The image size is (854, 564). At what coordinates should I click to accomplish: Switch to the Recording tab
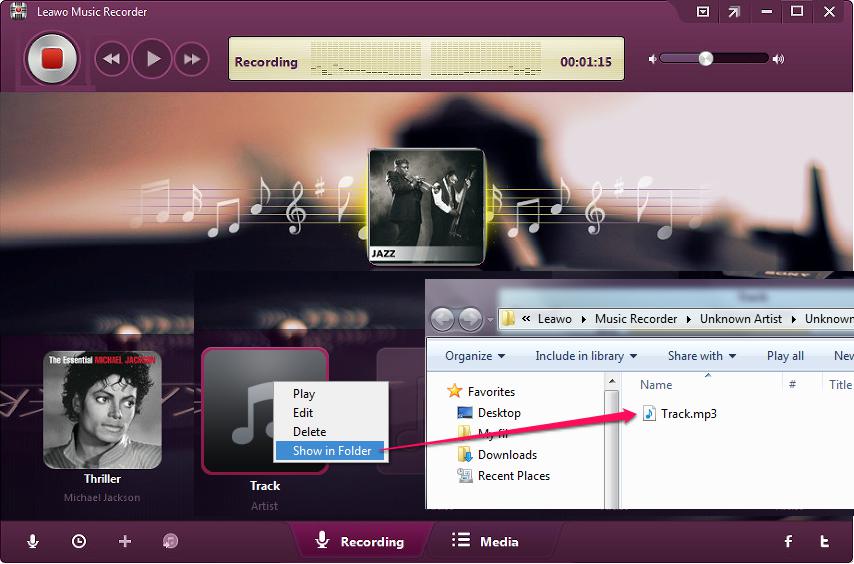pyautogui.click(x=361, y=541)
